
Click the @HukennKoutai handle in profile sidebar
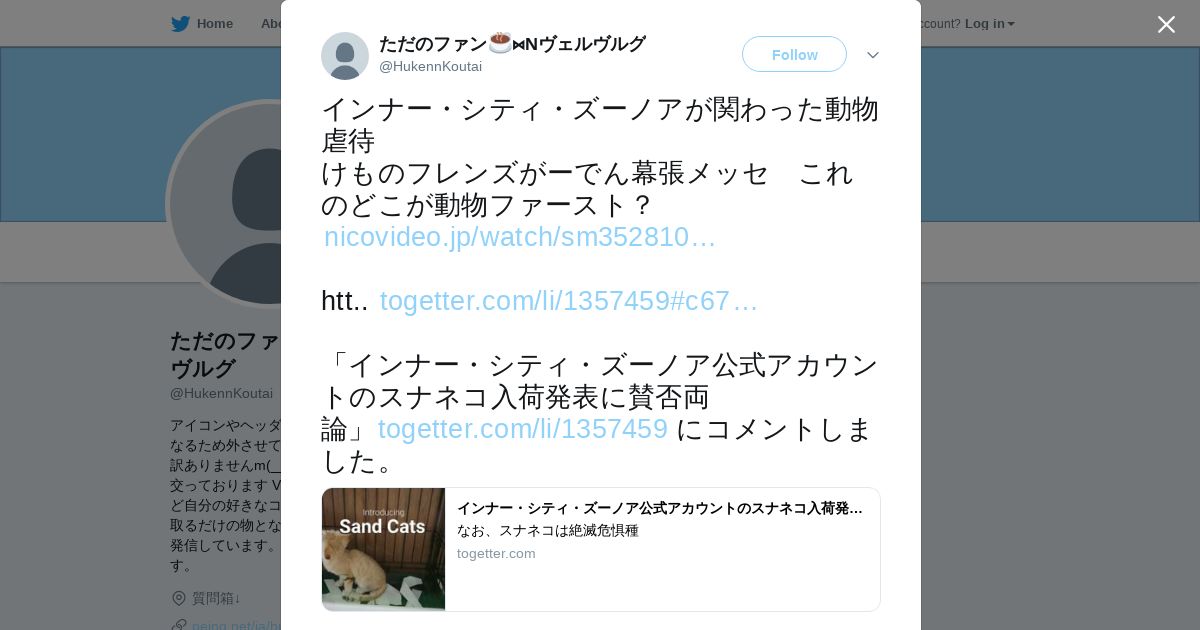221,394
